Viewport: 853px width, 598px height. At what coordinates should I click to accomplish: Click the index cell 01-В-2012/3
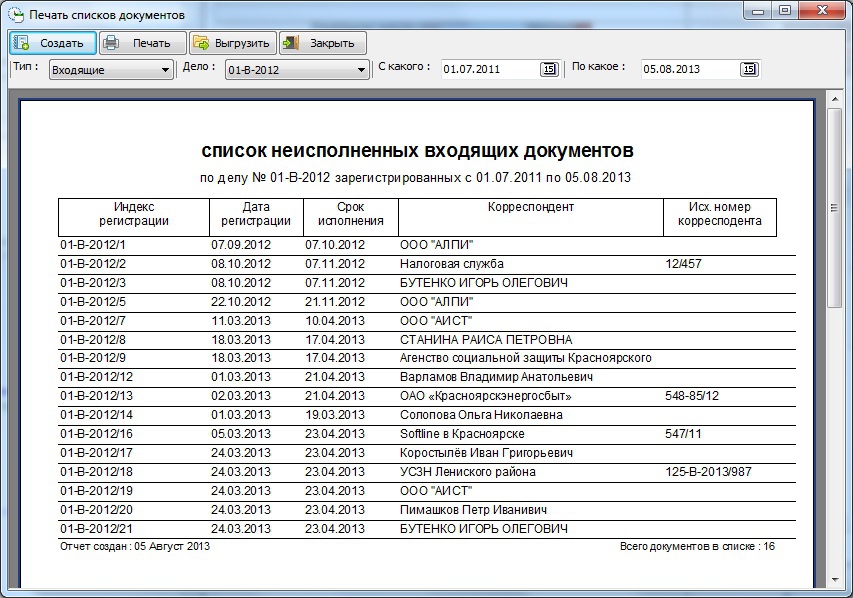point(93,283)
